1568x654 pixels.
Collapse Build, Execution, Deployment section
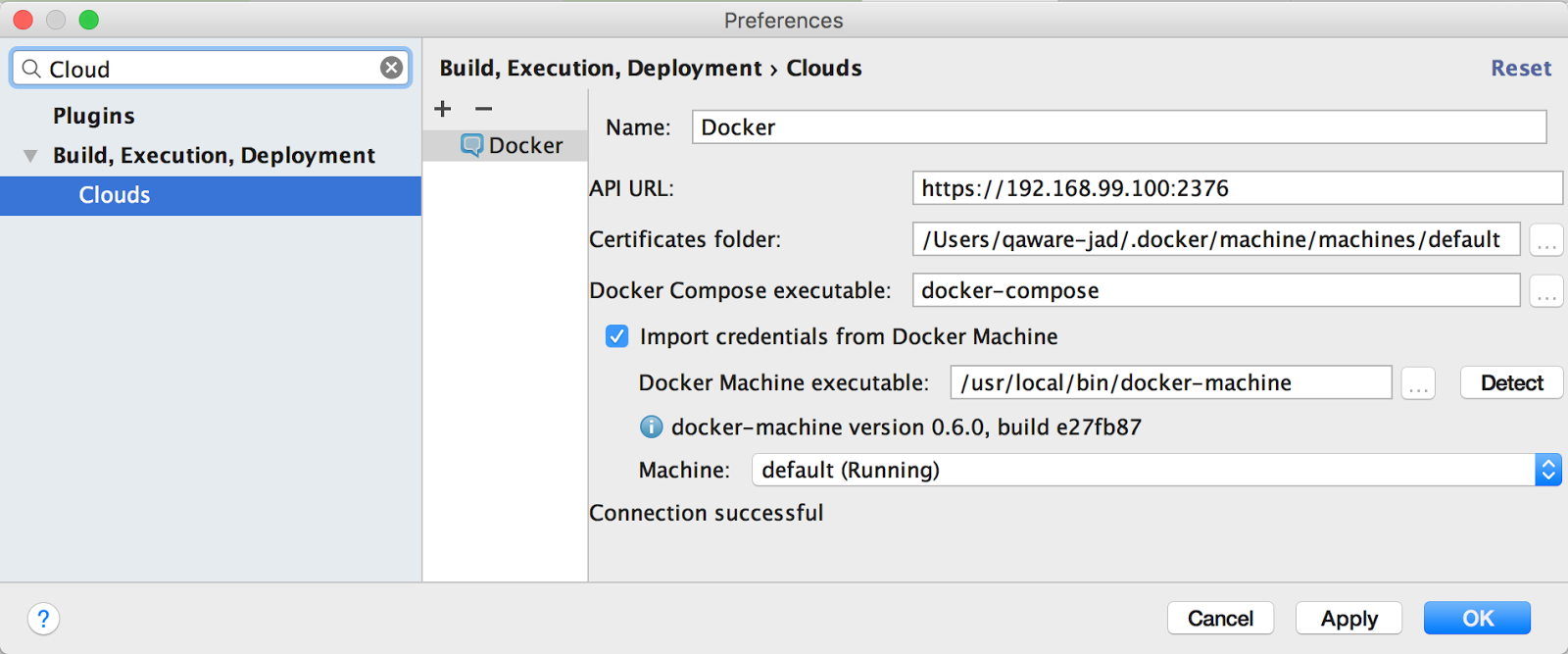pos(31,156)
